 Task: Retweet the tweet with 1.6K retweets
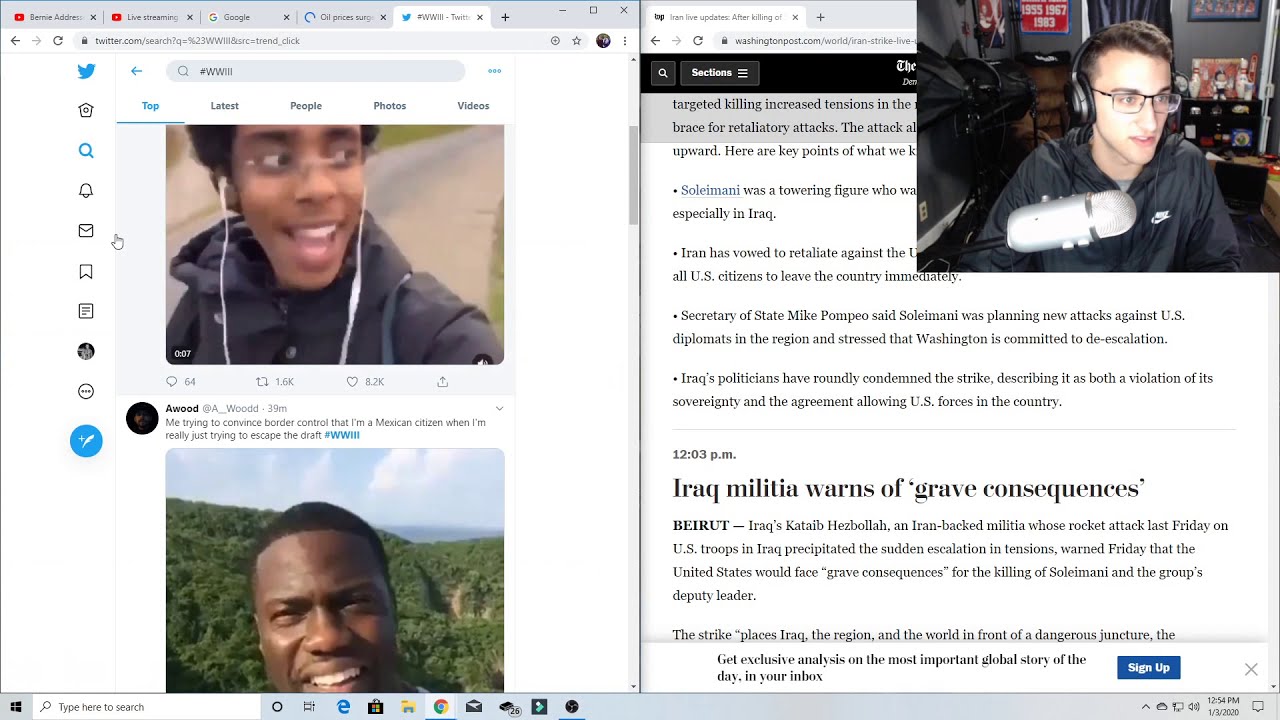point(275,382)
